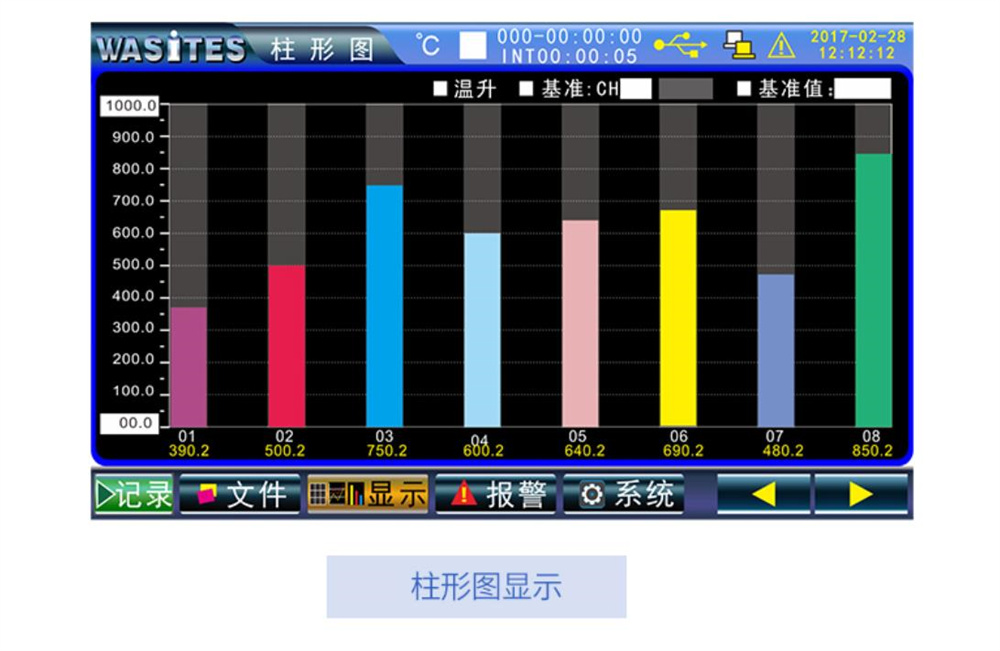This screenshot has width=1000, height=651.
Task: Open the 系统 system settings button
Action: tap(624, 494)
